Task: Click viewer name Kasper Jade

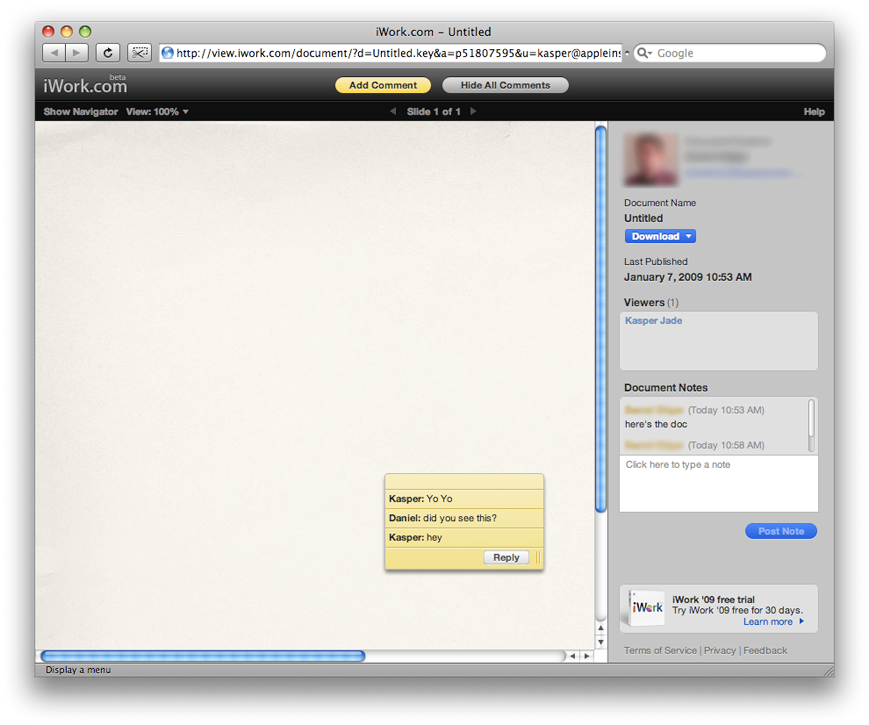Action: click(653, 320)
